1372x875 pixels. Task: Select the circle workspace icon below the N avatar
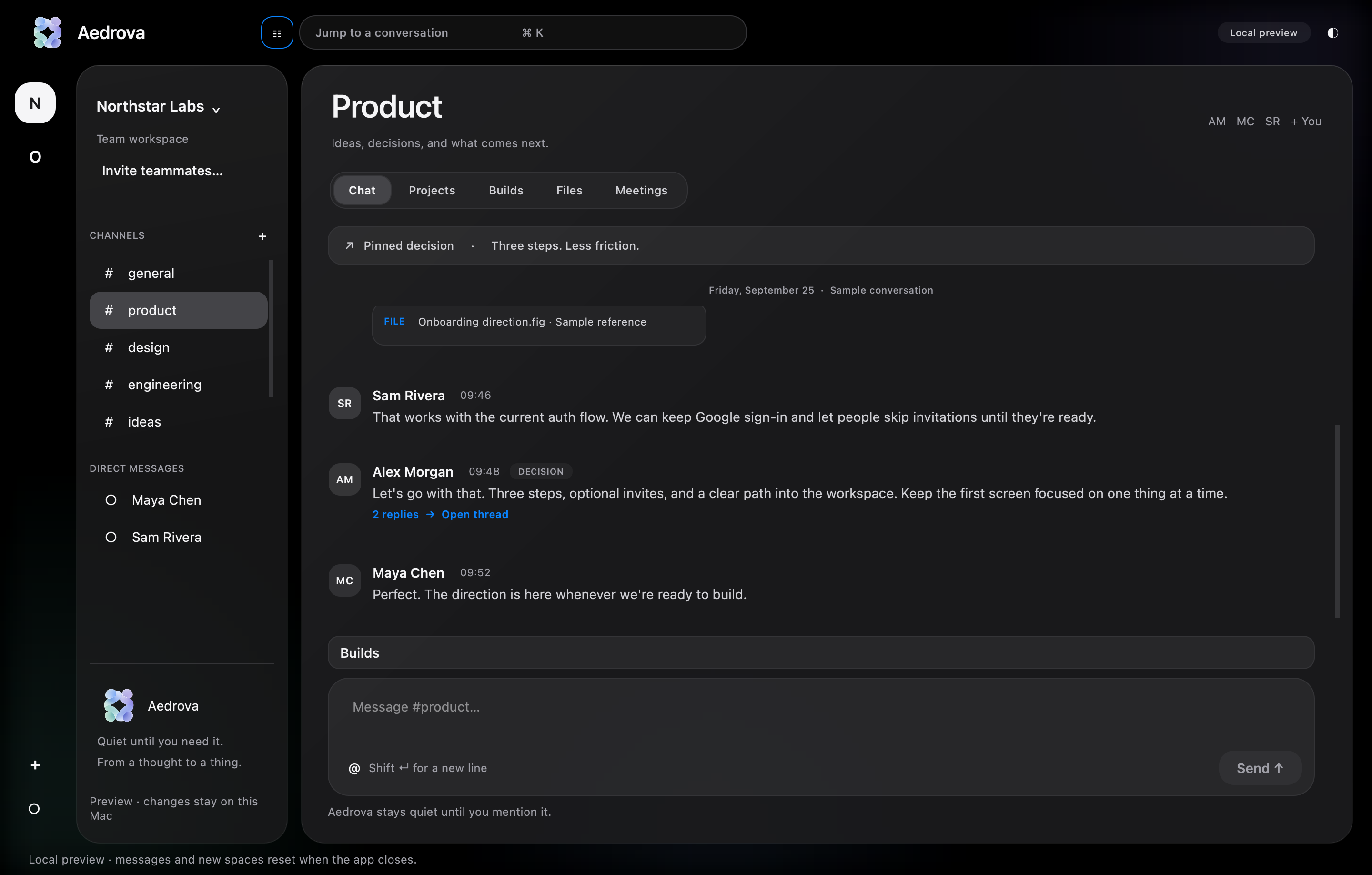(35, 157)
